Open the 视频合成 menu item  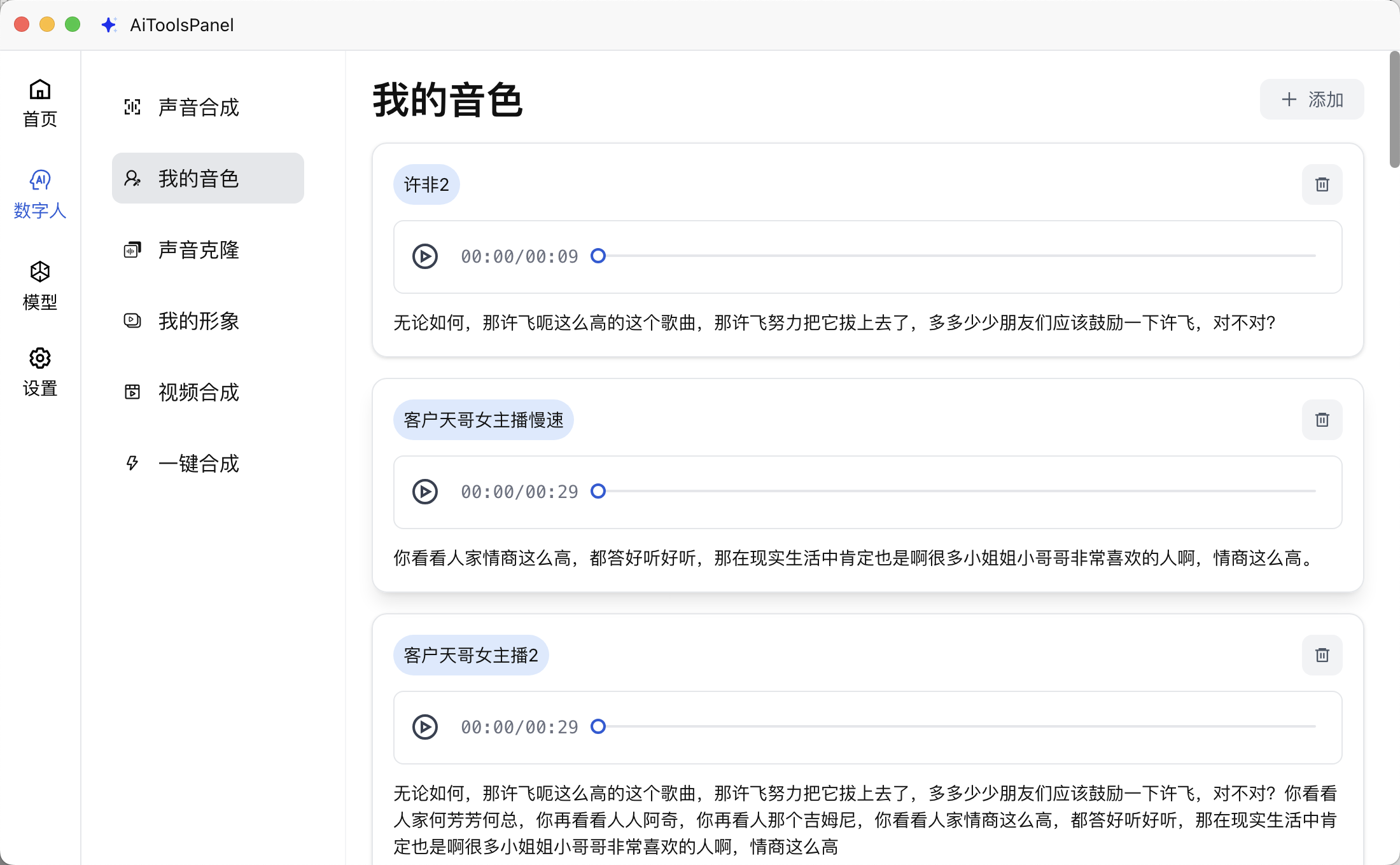tap(208, 392)
